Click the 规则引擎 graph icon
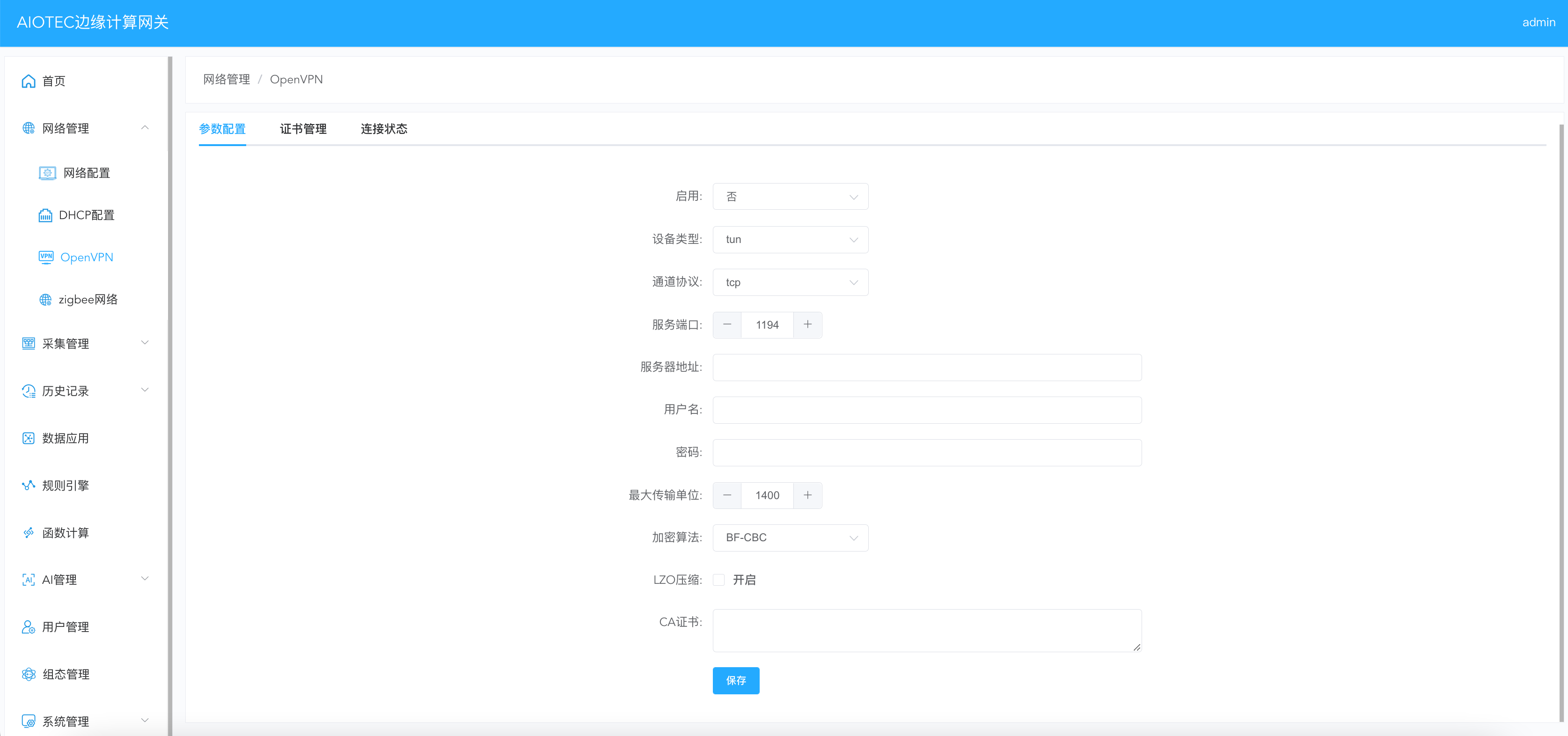The width and height of the screenshot is (1568, 736). (29, 485)
